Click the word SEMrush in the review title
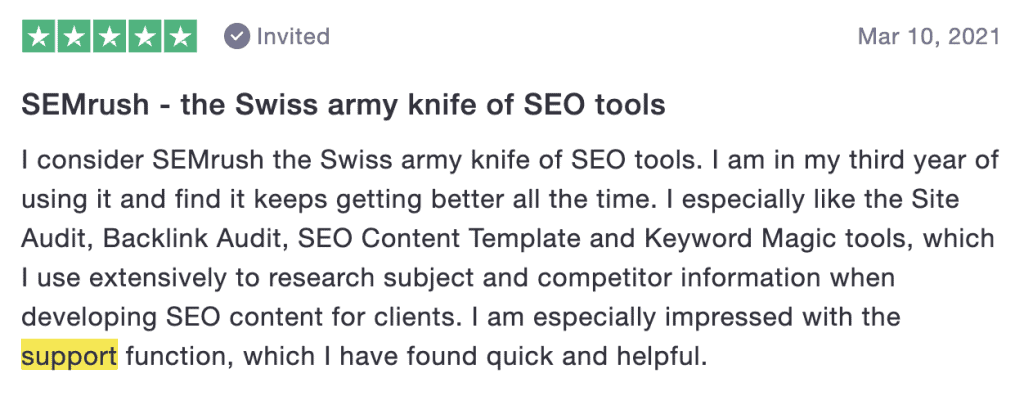This screenshot has height=396, width=1024. tap(86, 105)
